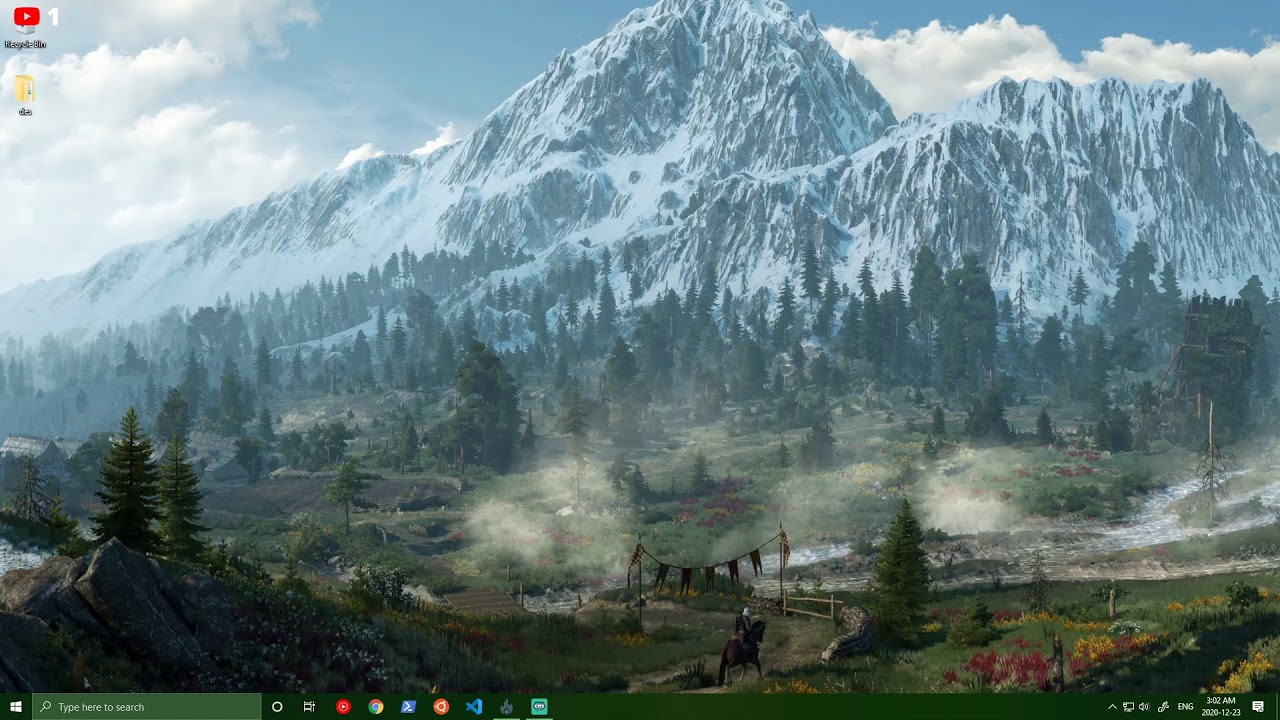
Task: Launch Ubuntu from the taskbar
Action: pyautogui.click(x=441, y=707)
